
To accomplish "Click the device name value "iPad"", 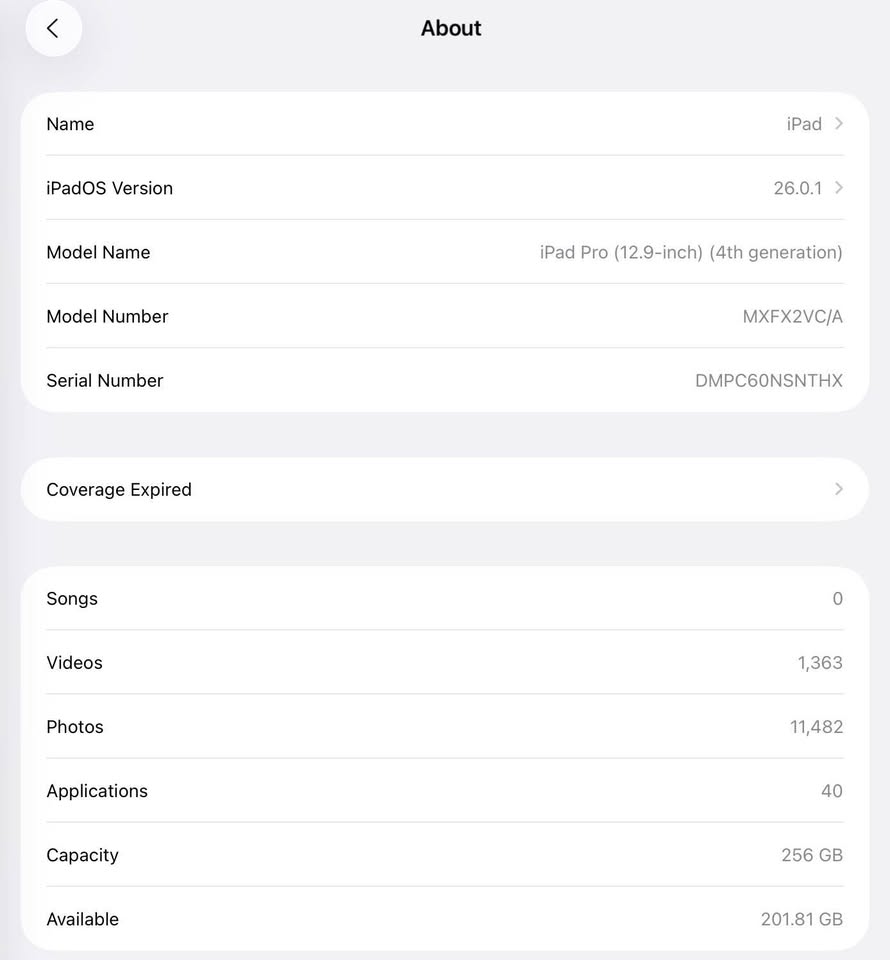I will pos(804,124).
